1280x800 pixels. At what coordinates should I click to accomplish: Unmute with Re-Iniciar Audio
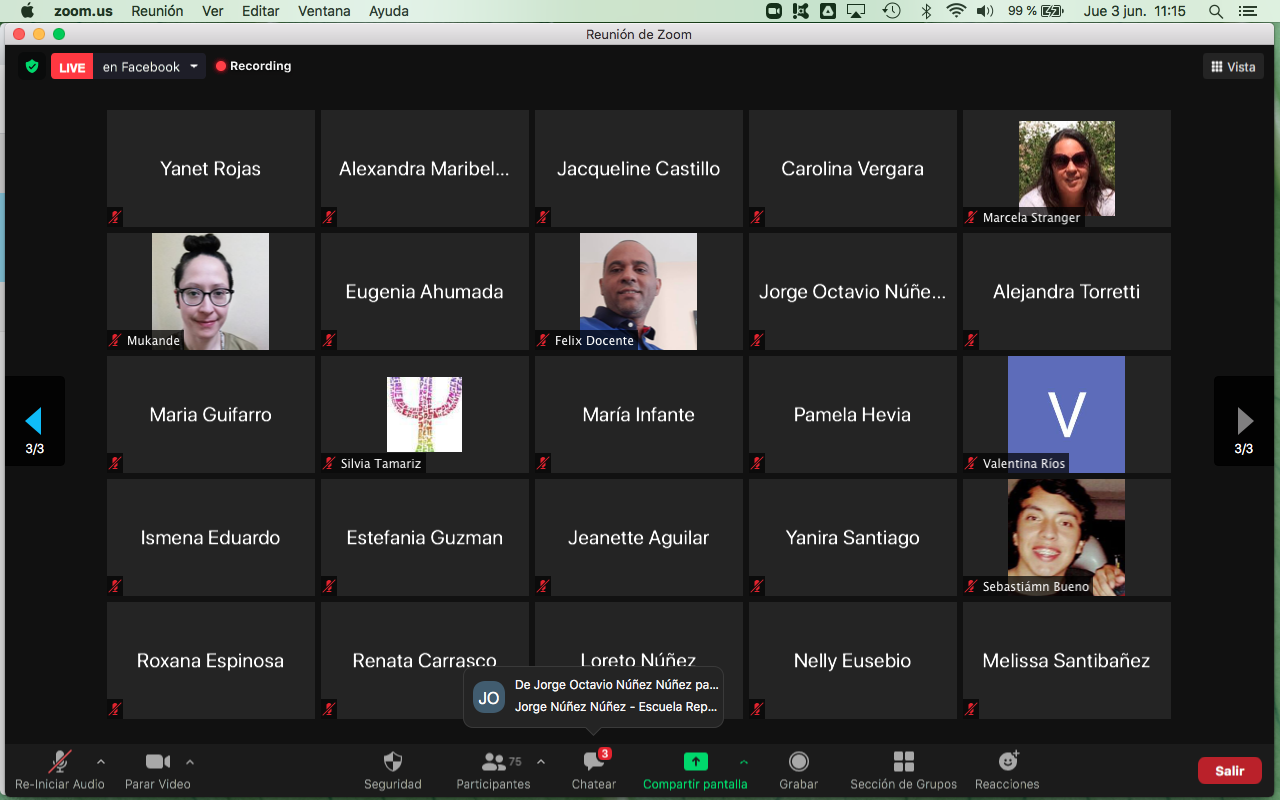click(x=60, y=762)
